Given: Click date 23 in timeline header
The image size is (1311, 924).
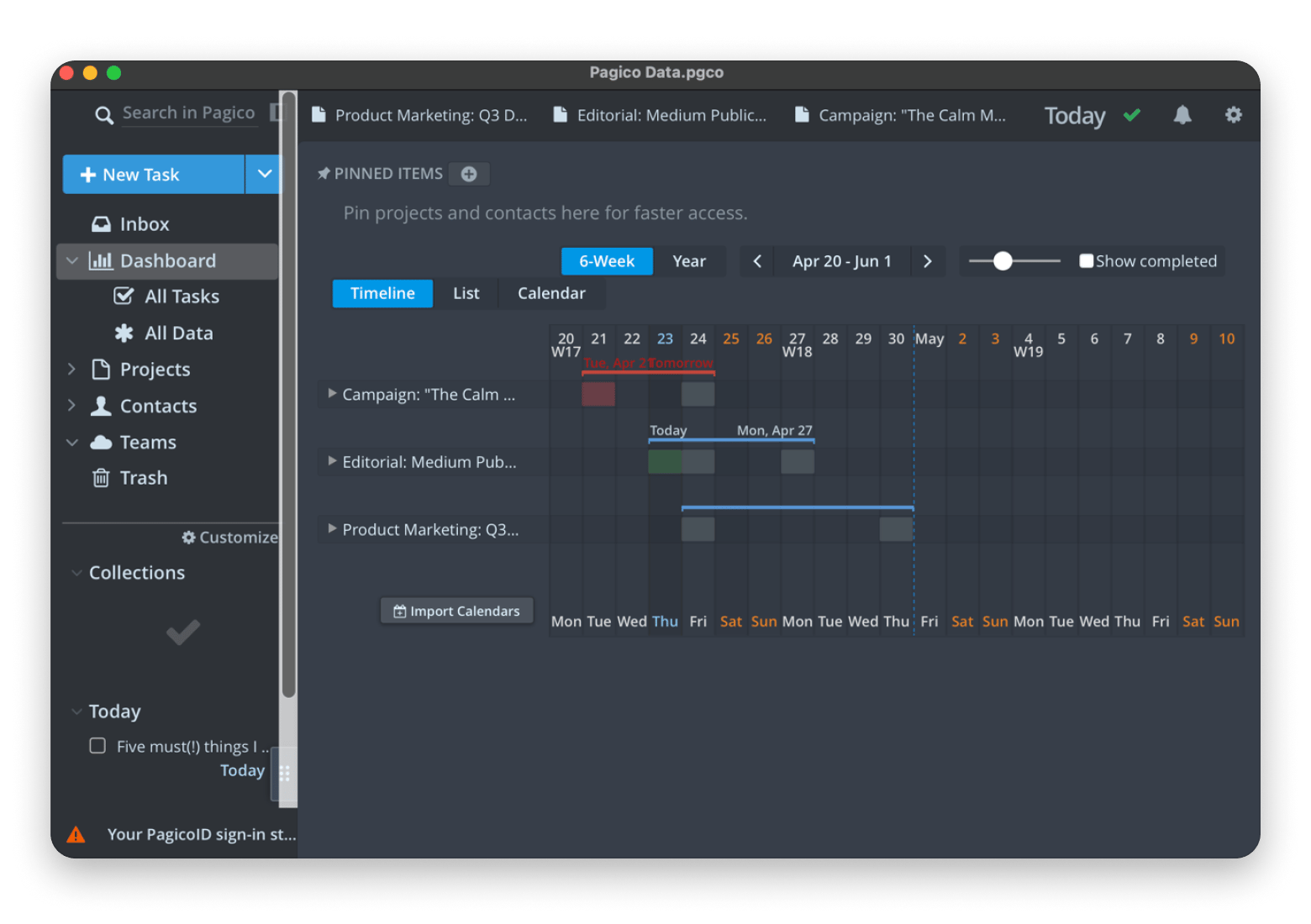Looking at the screenshot, I should 665,339.
